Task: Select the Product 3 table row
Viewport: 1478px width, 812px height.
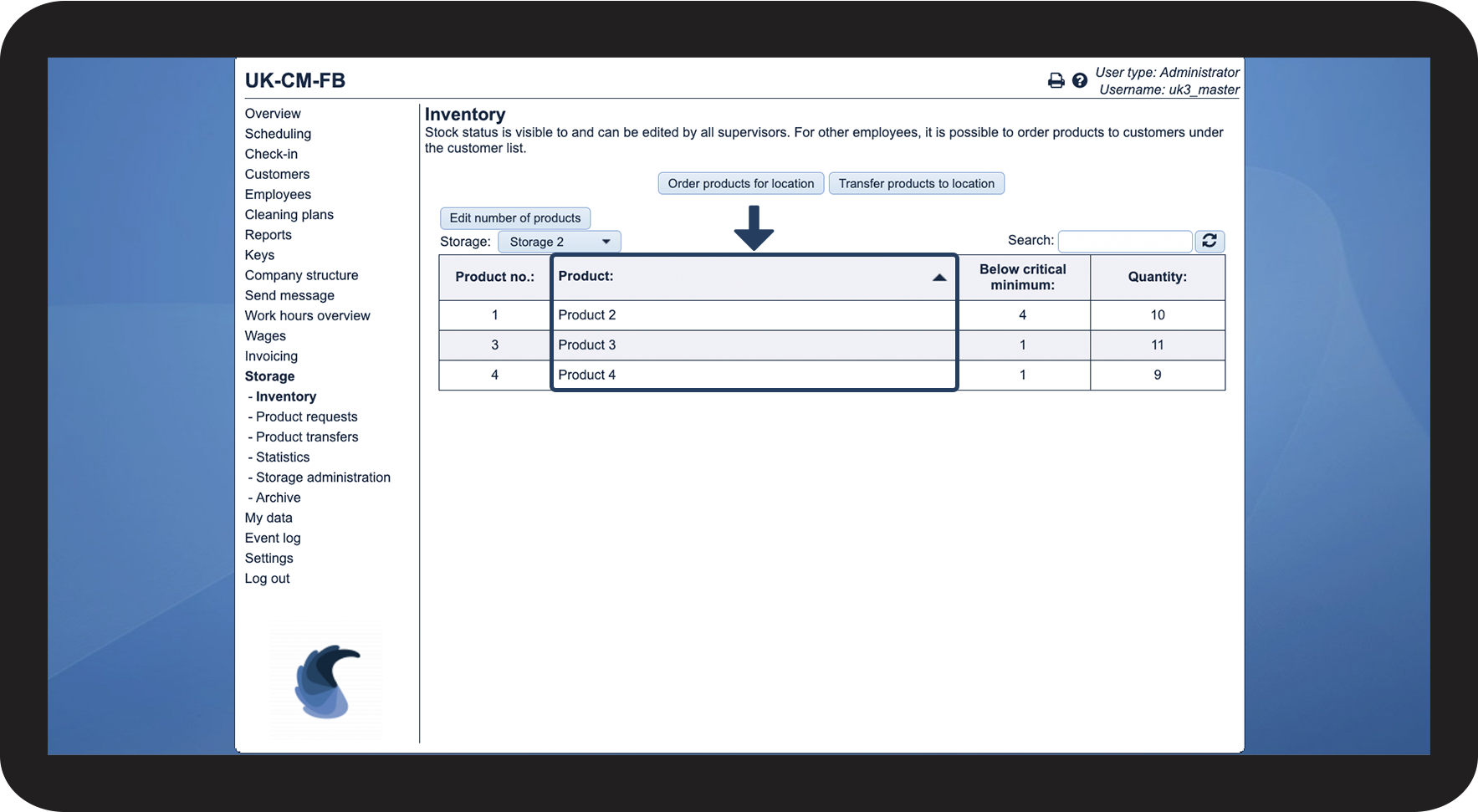Action: (x=832, y=345)
